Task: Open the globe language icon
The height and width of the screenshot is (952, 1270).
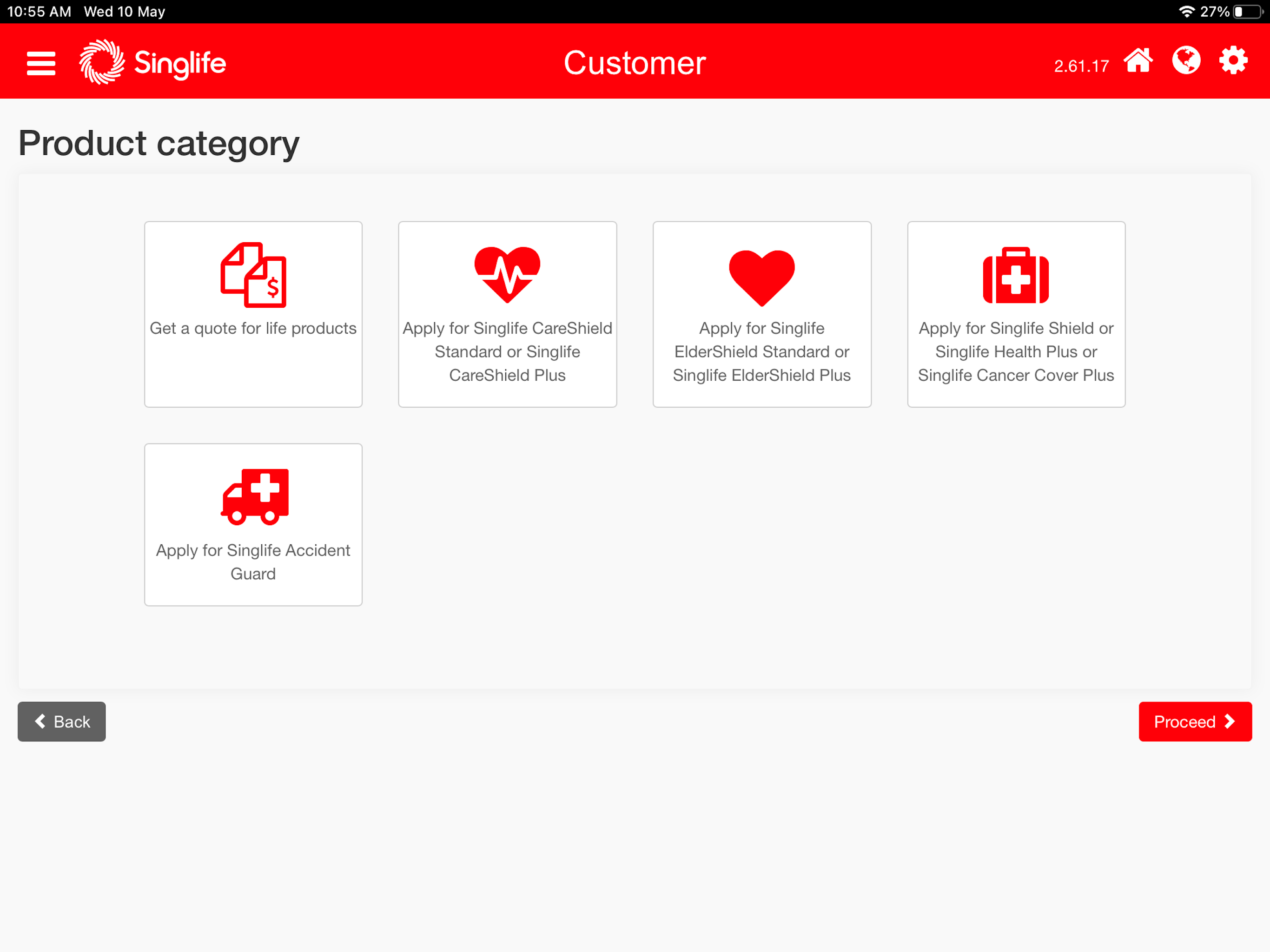Action: [x=1186, y=61]
